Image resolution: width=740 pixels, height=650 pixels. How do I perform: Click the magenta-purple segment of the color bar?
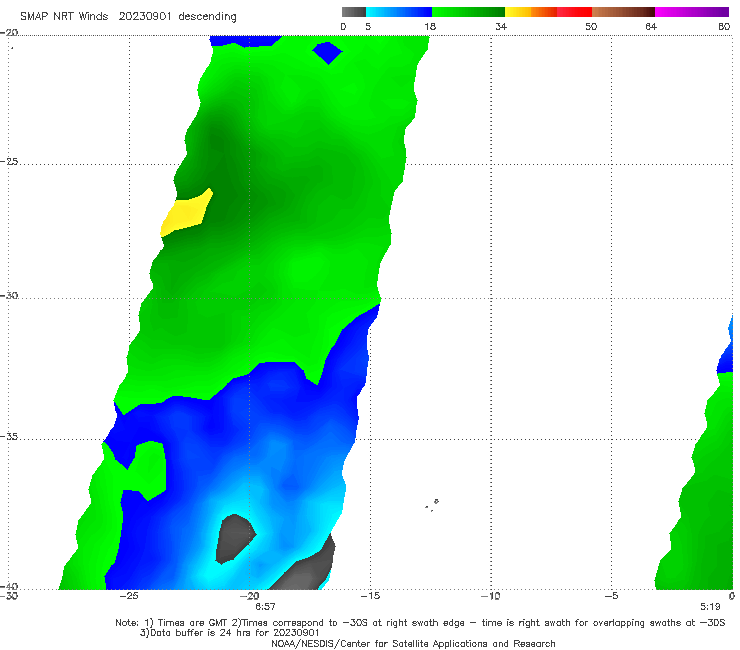tap(692, 12)
